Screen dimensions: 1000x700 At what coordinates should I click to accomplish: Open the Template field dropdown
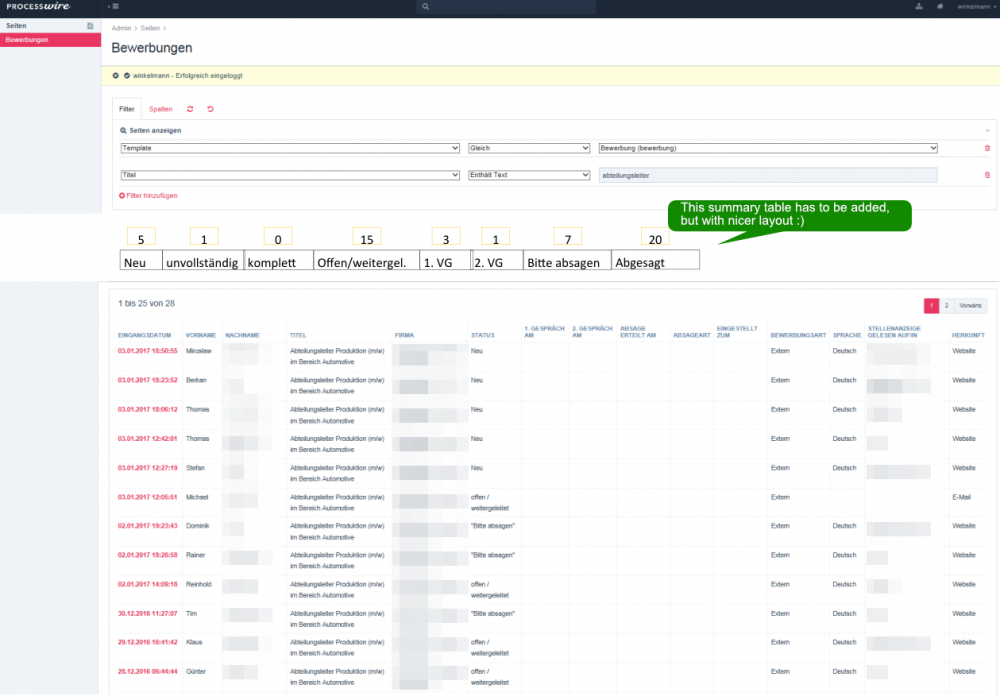[289, 148]
